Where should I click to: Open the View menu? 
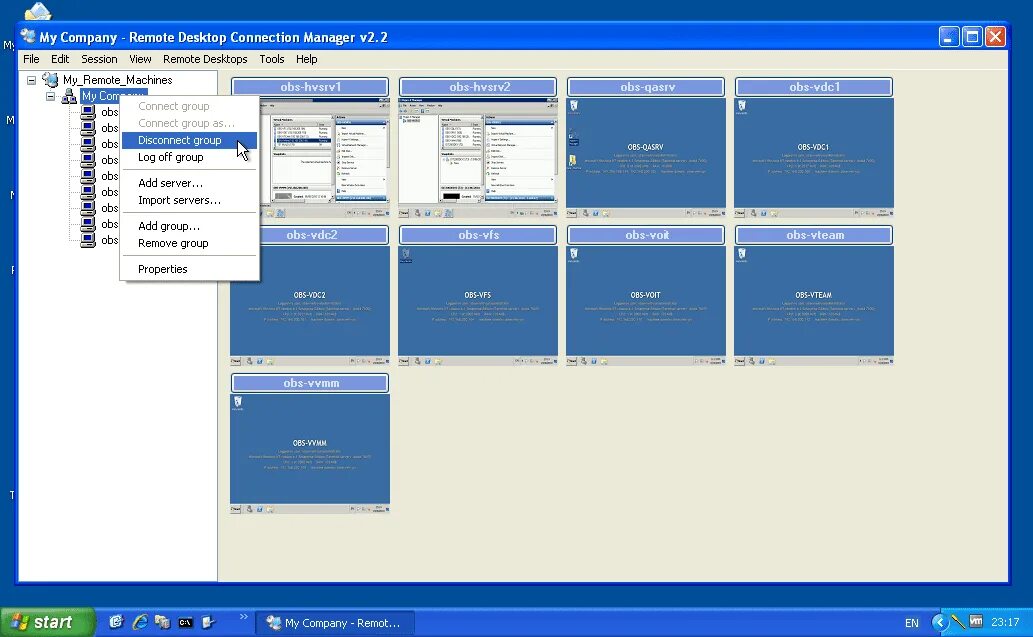140,59
